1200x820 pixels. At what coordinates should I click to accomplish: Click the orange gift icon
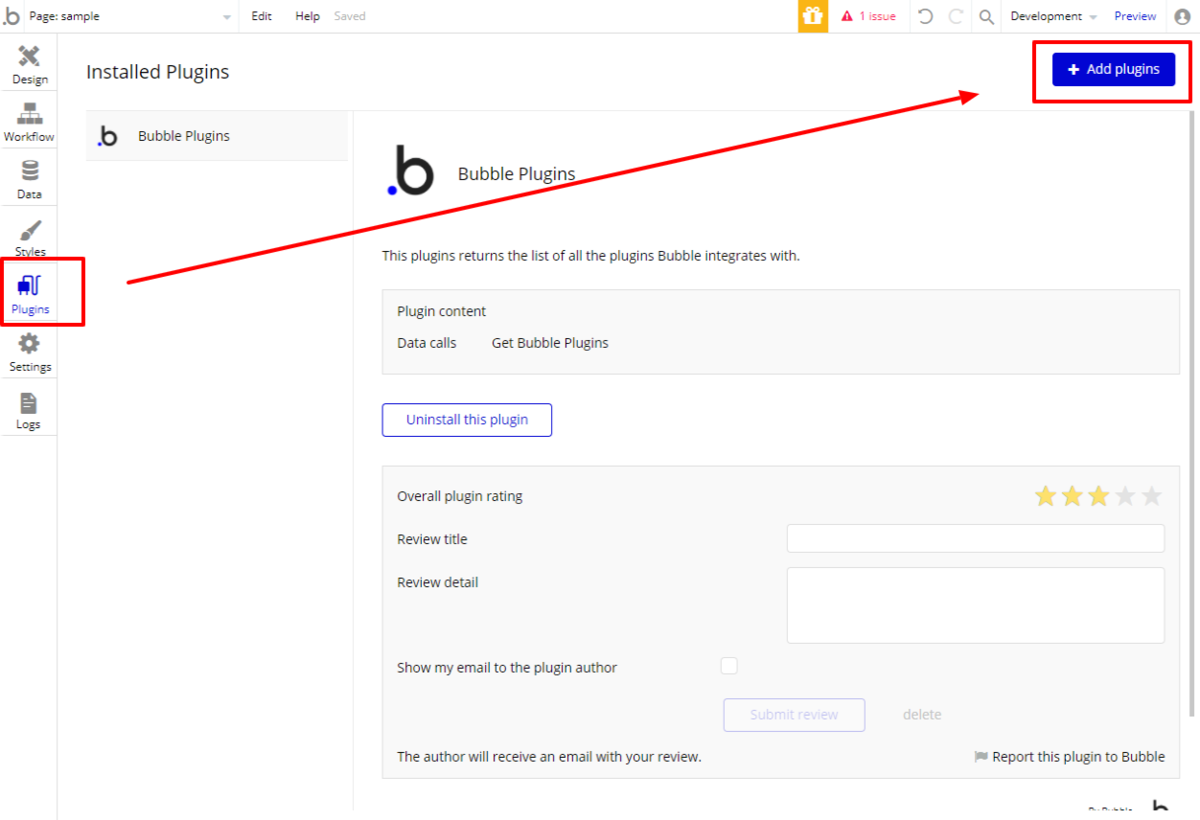tap(813, 16)
